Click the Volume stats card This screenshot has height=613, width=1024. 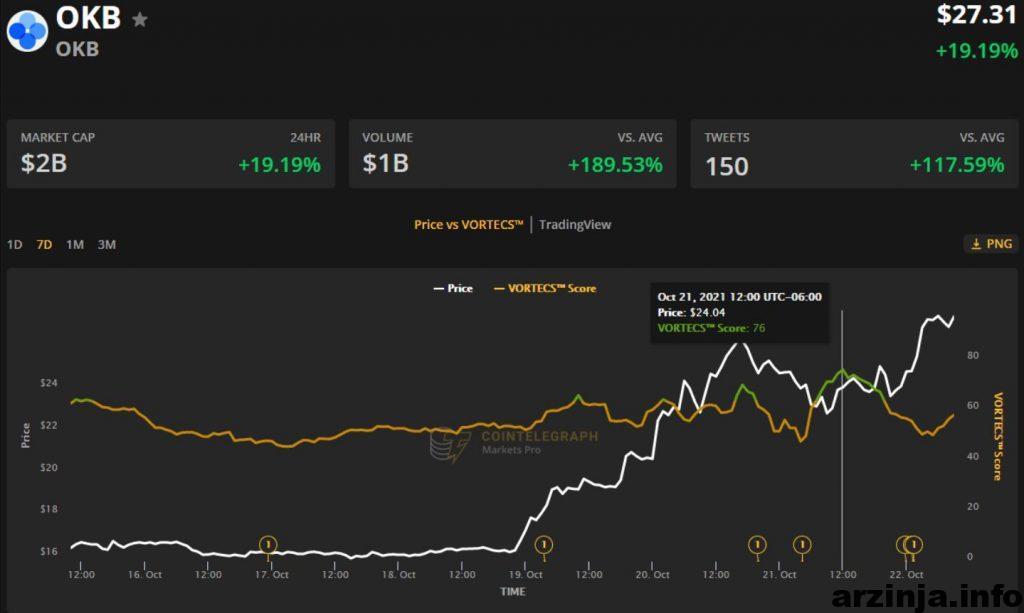pyautogui.click(x=512, y=154)
